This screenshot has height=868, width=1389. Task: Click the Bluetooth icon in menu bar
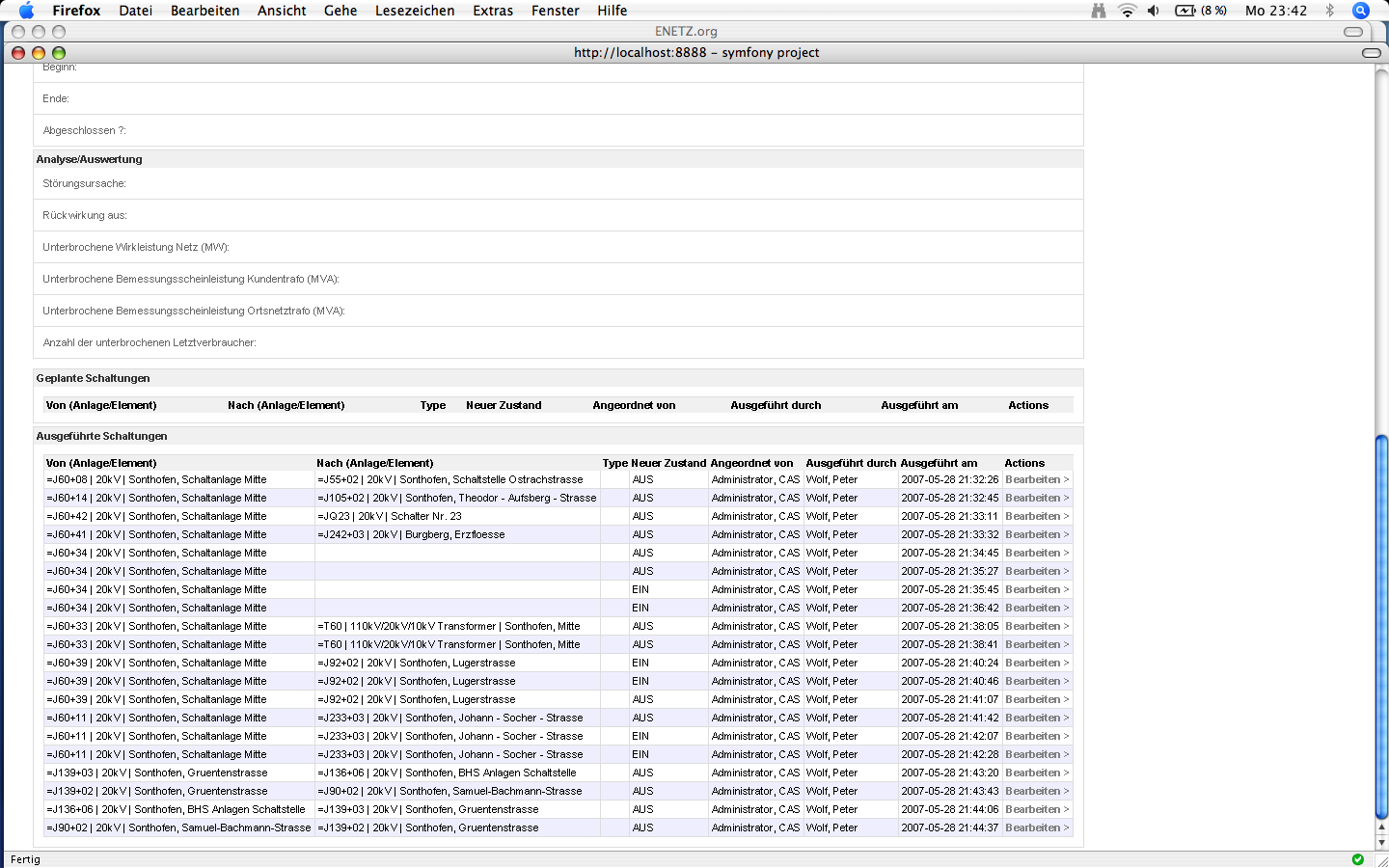tap(1329, 11)
